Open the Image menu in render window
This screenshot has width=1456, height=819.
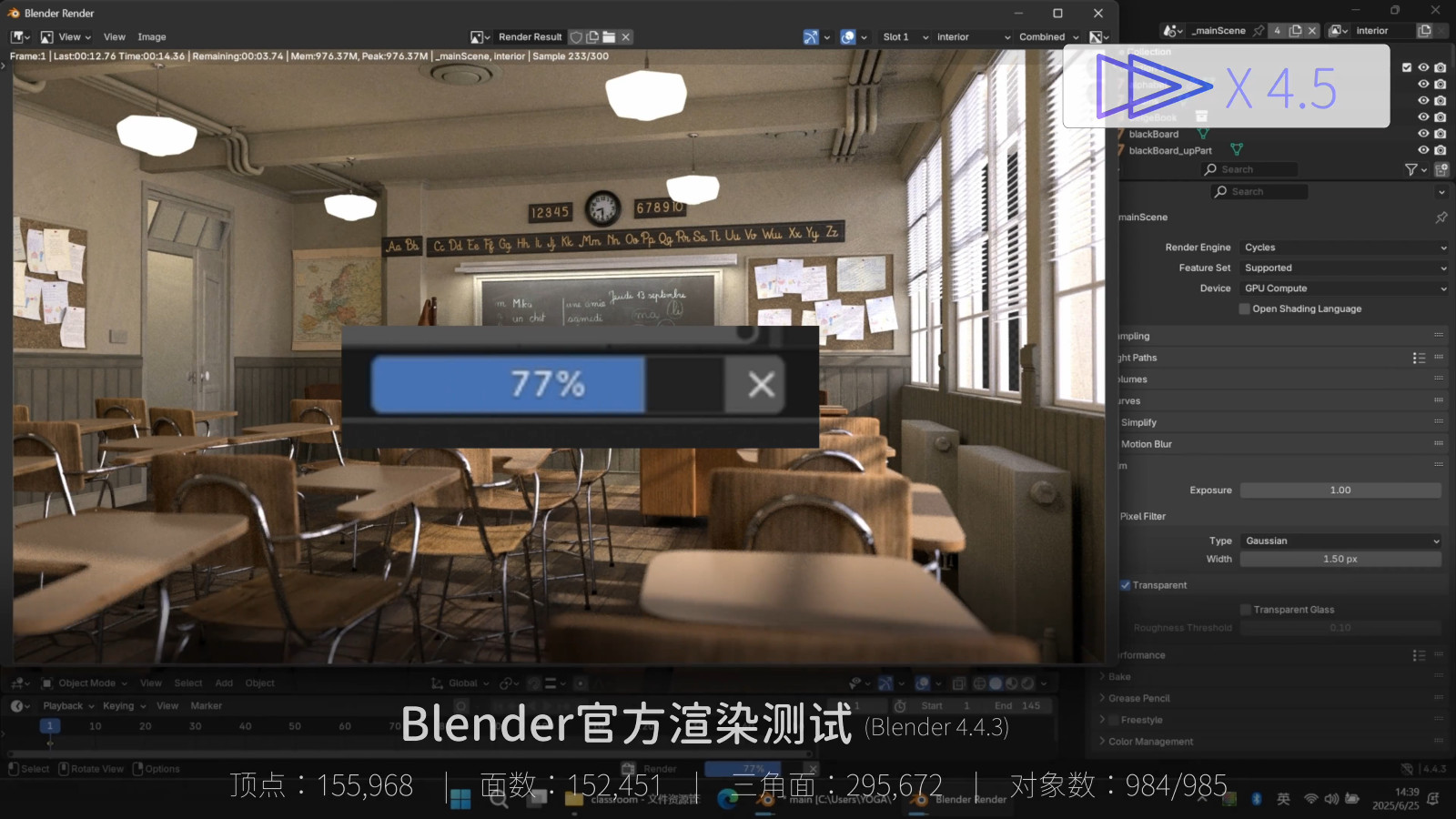point(152,37)
